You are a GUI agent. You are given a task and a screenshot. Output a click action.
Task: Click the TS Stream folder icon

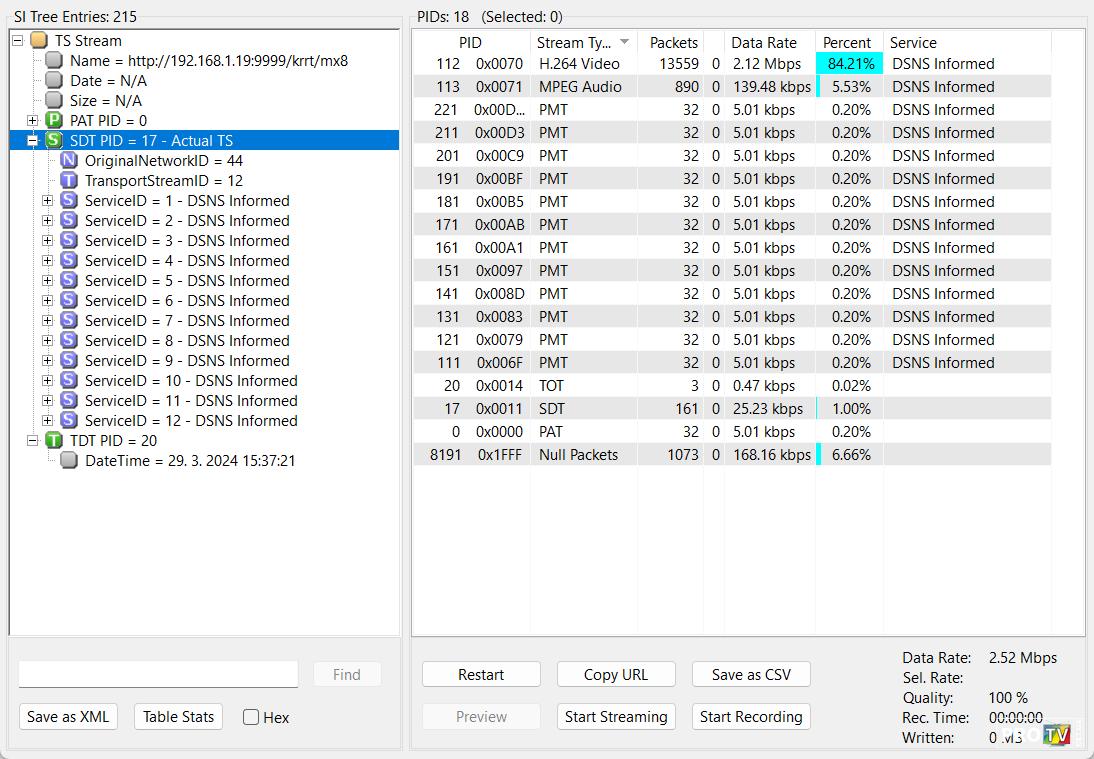(x=38, y=41)
